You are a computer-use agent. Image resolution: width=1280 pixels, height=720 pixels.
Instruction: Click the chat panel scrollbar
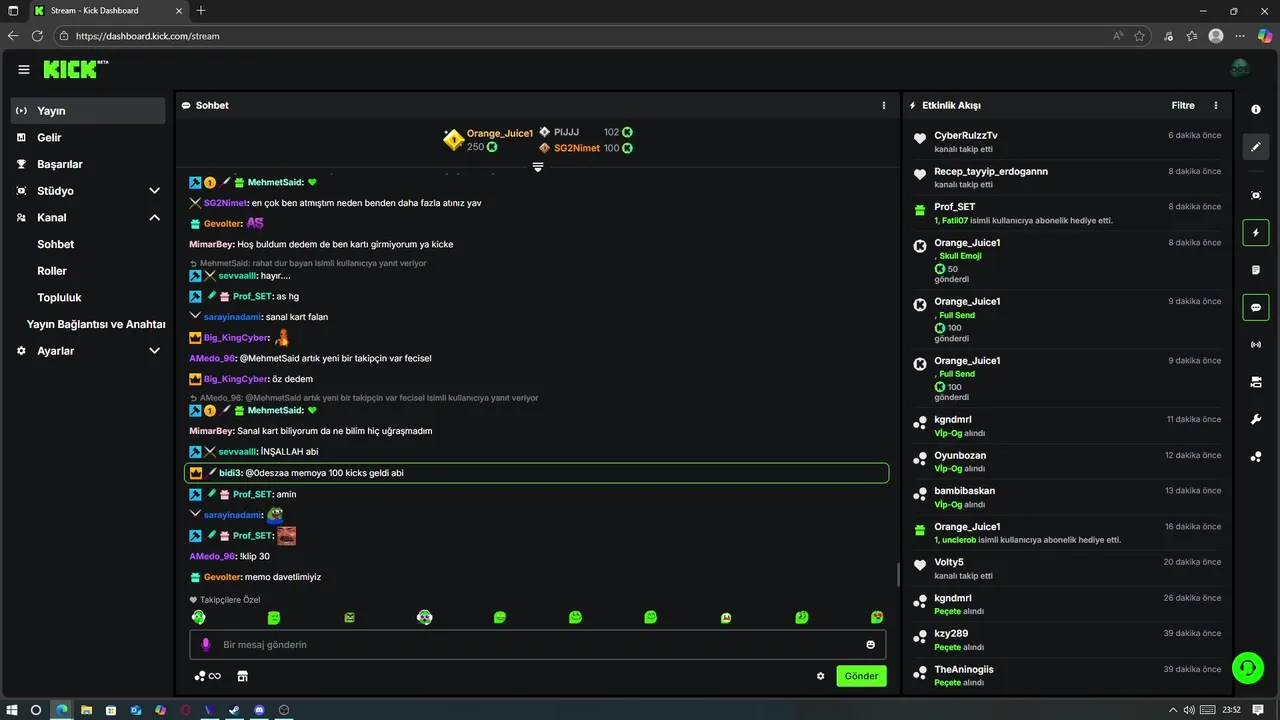click(897, 574)
